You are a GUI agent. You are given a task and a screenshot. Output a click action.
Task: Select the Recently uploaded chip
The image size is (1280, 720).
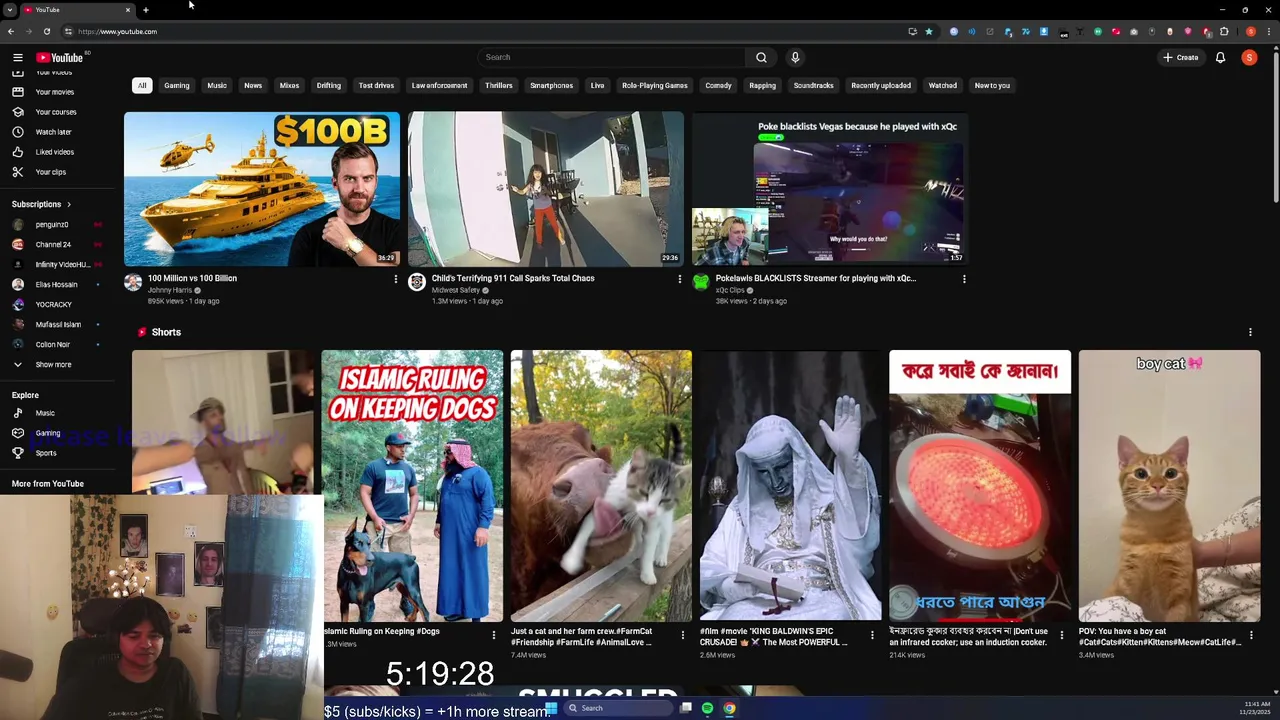coord(881,86)
